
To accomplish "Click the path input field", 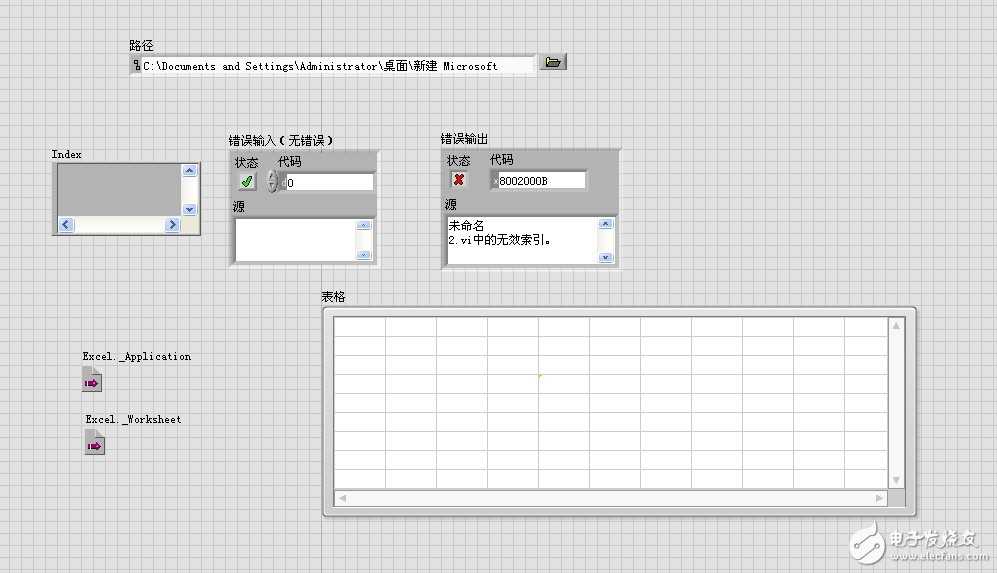I will pyautogui.click(x=338, y=66).
